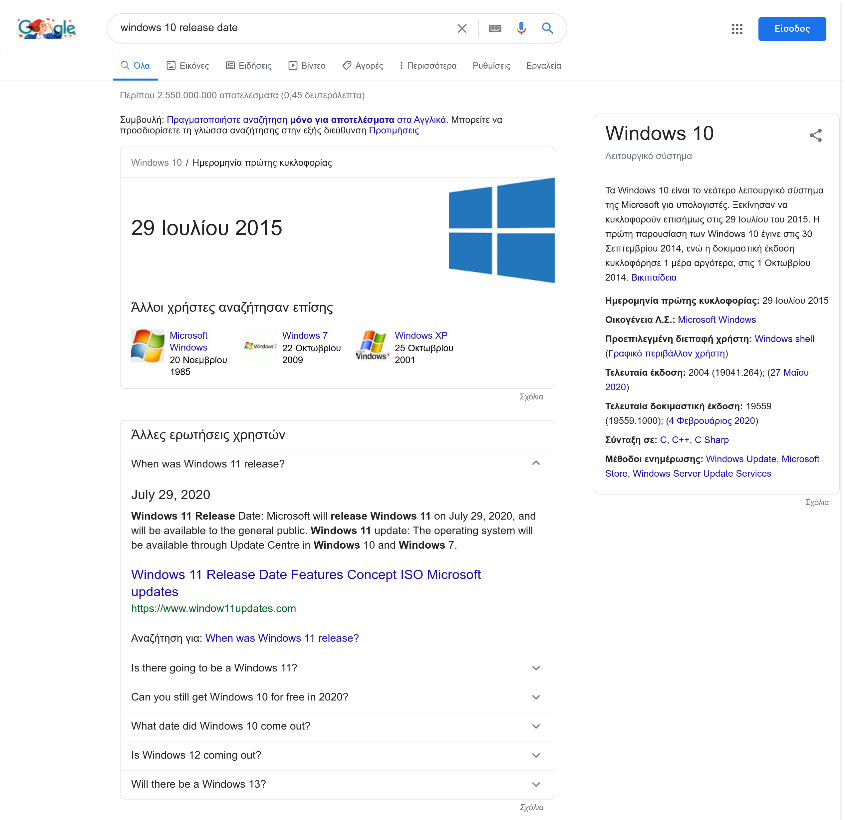Screen dimensions: 845x820
Task: Open the Windows Server Update Services link
Action: 702,474
